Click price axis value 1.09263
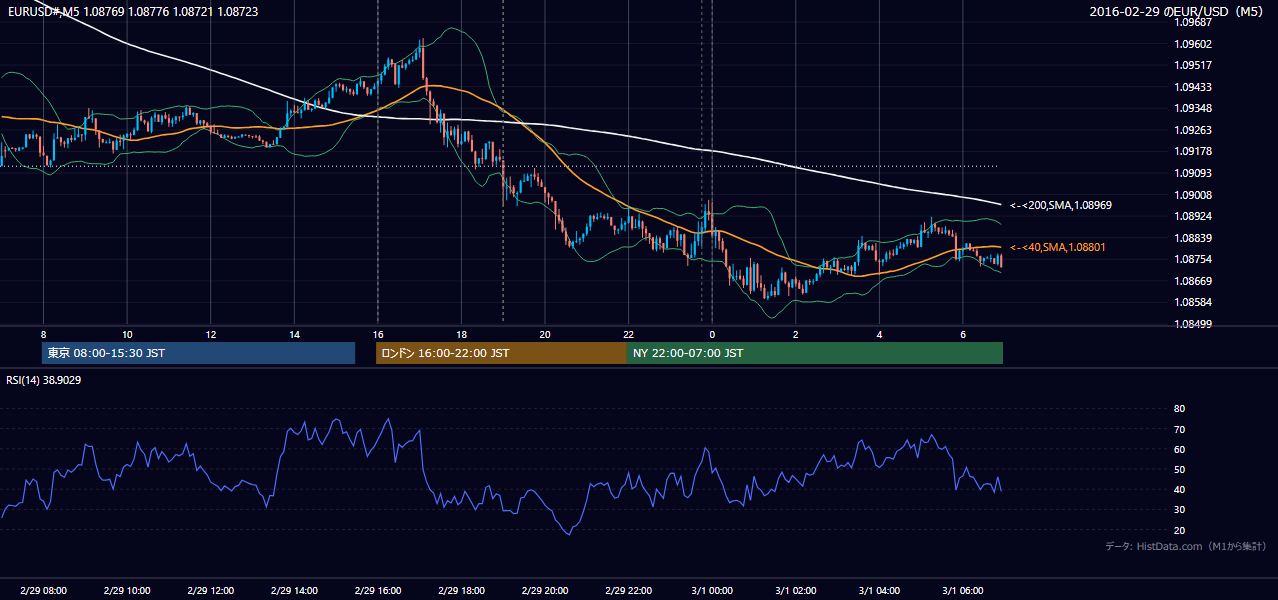Screen dimensions: 1278x600 1192,130
